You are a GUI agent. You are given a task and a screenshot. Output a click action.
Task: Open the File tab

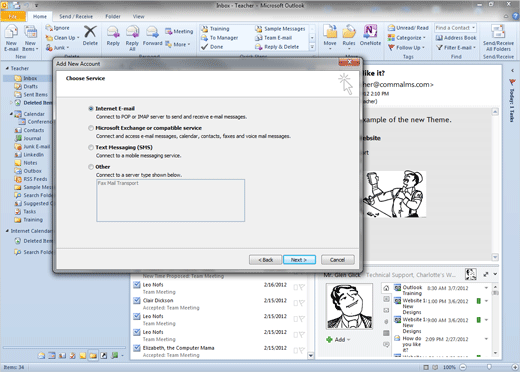[x=13, y=16]
